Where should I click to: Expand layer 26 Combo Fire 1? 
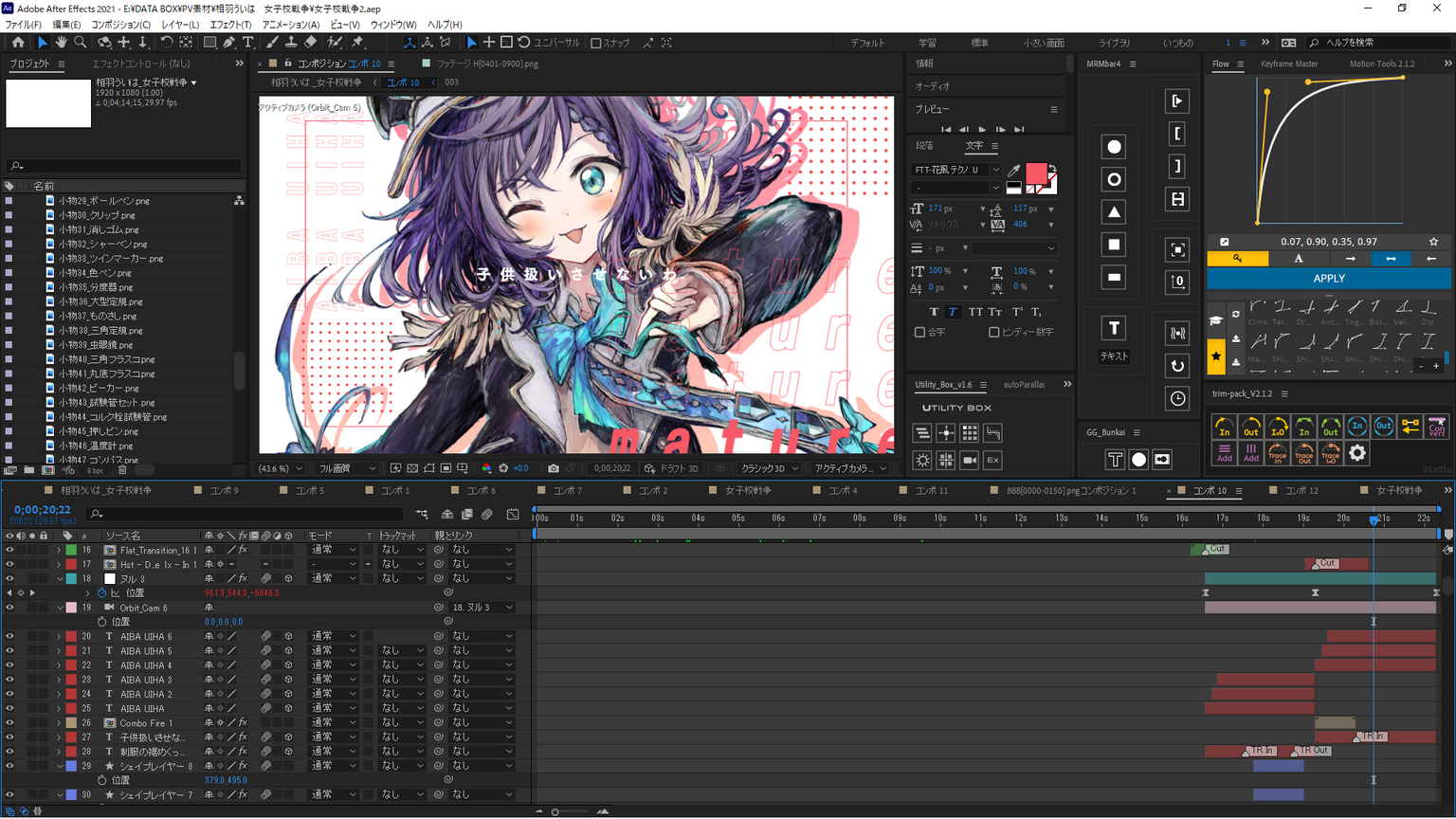coord(59,723)
